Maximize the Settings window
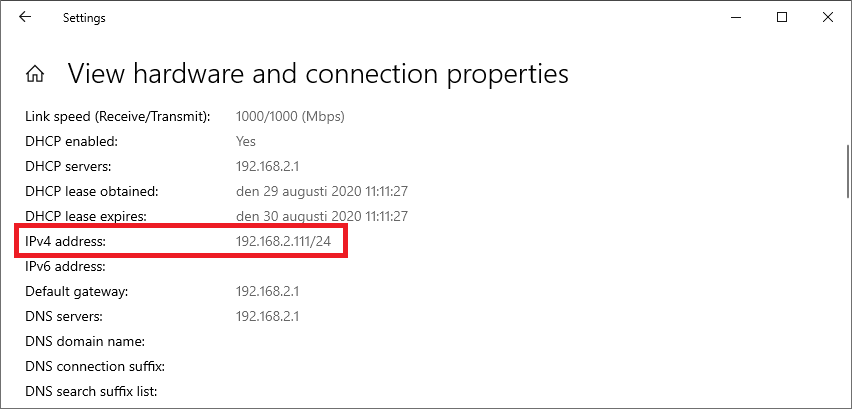The image size is (852, 409). [783, 17]
